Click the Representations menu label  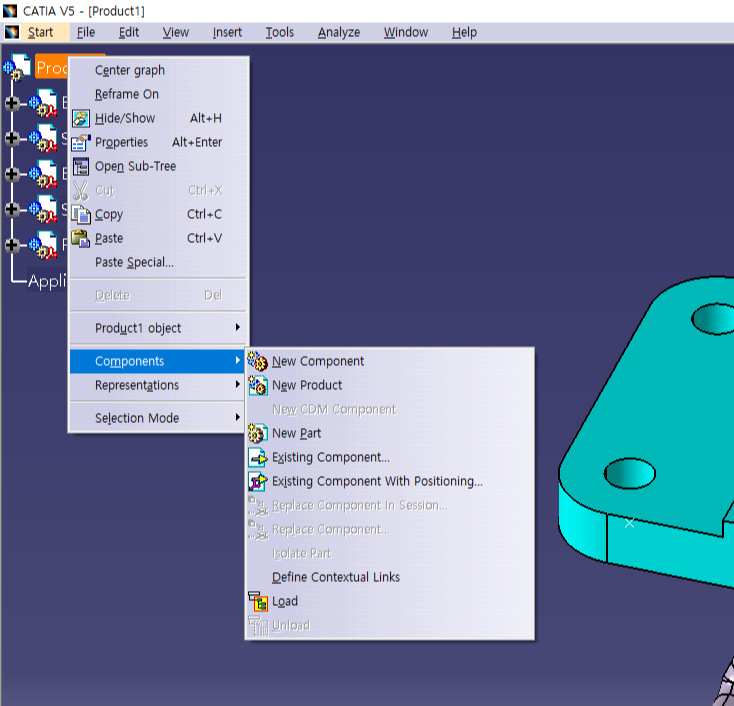click(x=137, y=385)
